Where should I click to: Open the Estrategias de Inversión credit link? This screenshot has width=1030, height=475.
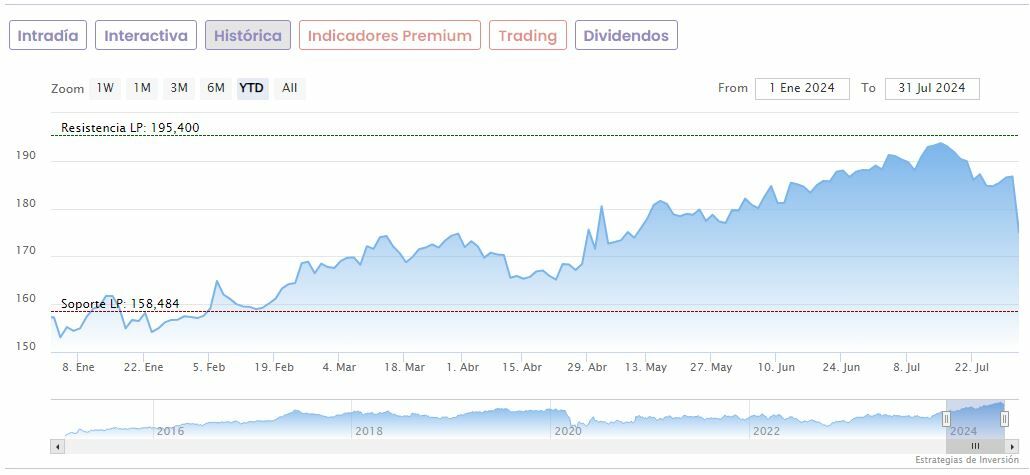(966, 460)
